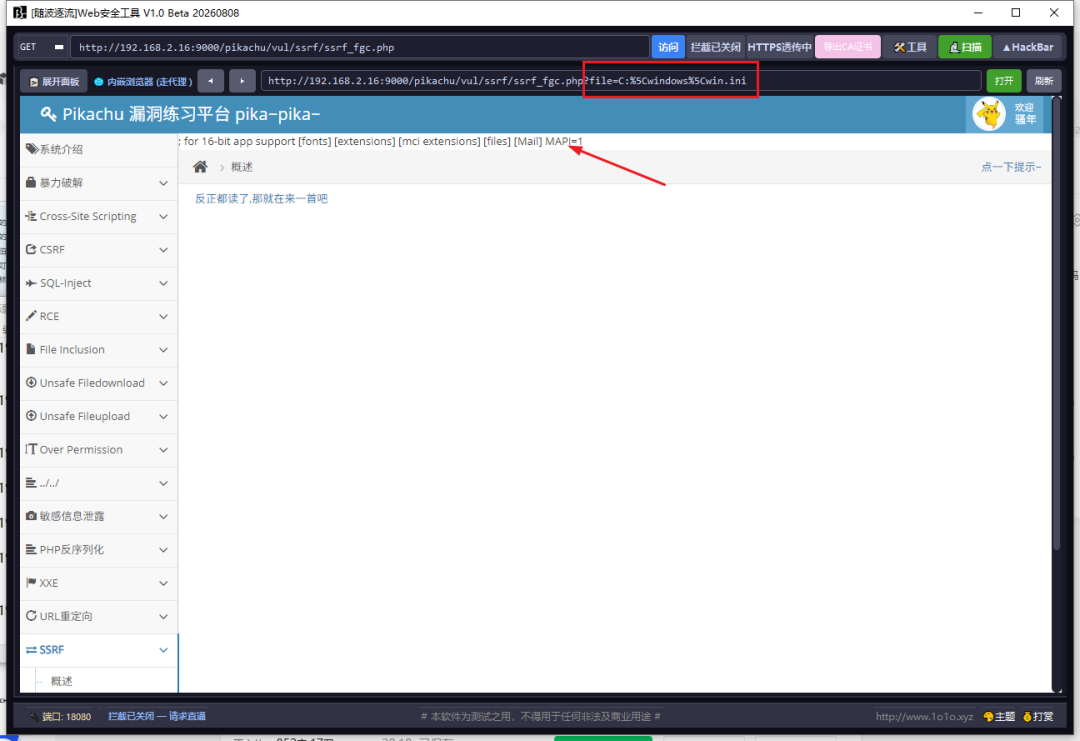The height and width of the screenshot is (741, 1080).
Task: Open the HackBar panel
Action: pyautogui.click(x=1028, y=47)
